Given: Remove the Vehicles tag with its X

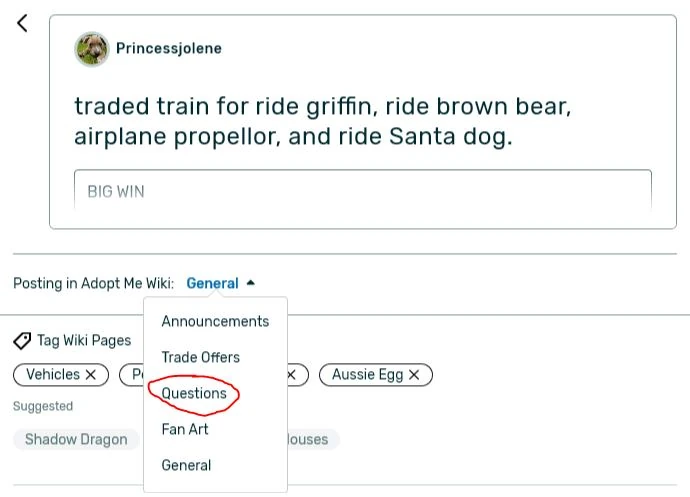Looking at the screenshot, I should 91,375.
